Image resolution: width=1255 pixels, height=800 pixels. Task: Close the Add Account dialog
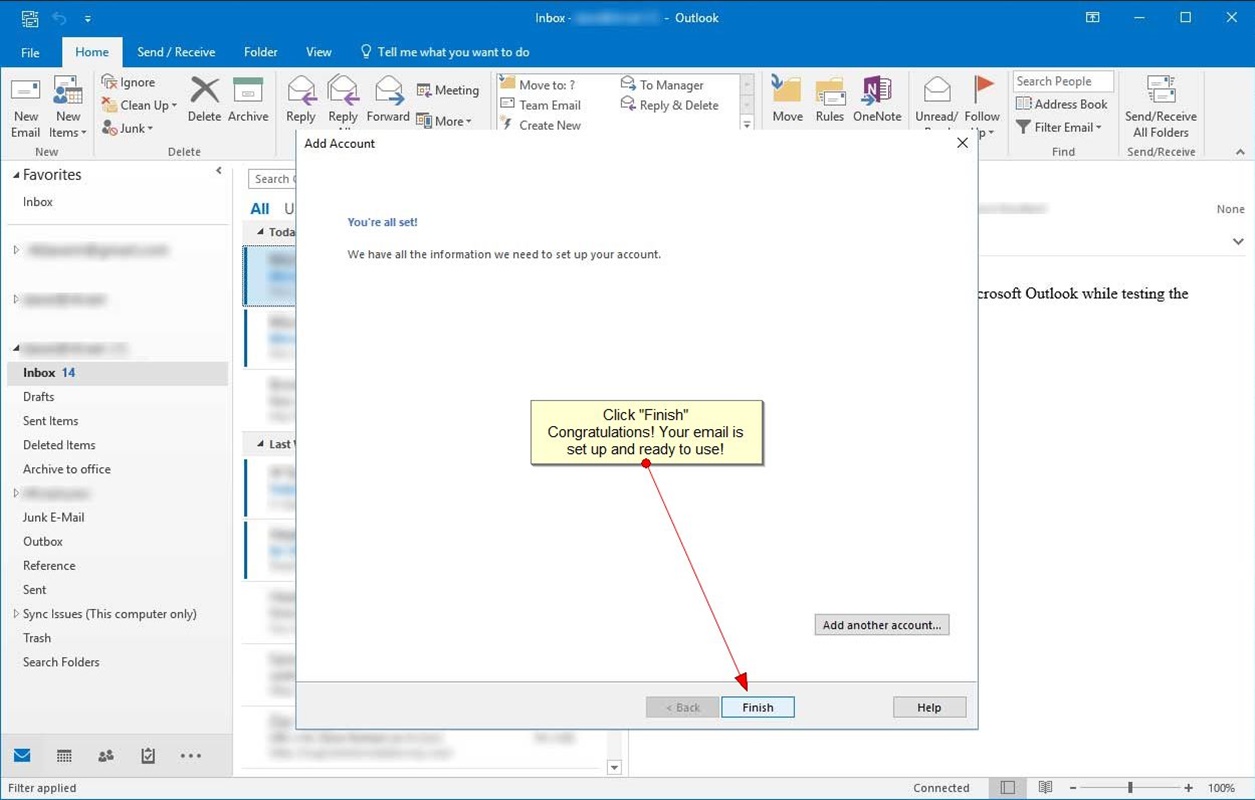962,143
